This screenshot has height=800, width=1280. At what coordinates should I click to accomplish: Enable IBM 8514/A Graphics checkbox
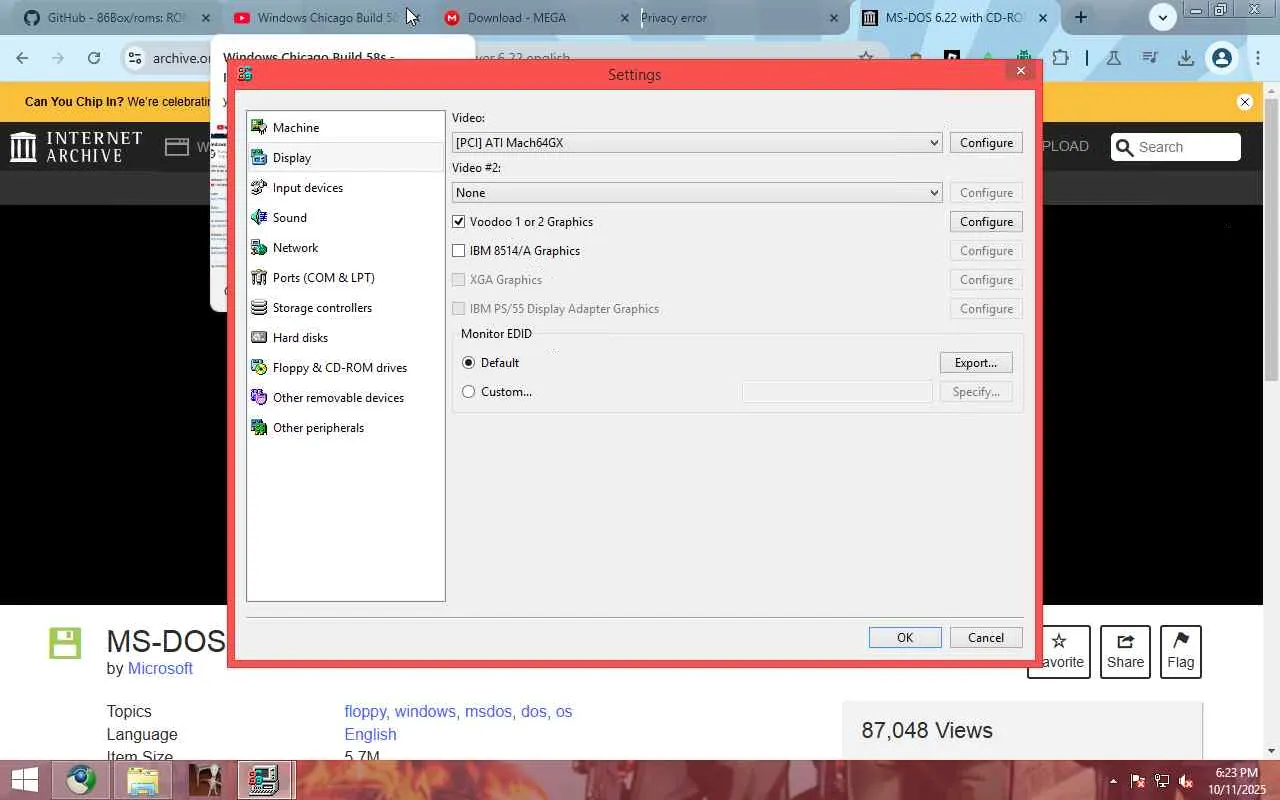point(459,251)
